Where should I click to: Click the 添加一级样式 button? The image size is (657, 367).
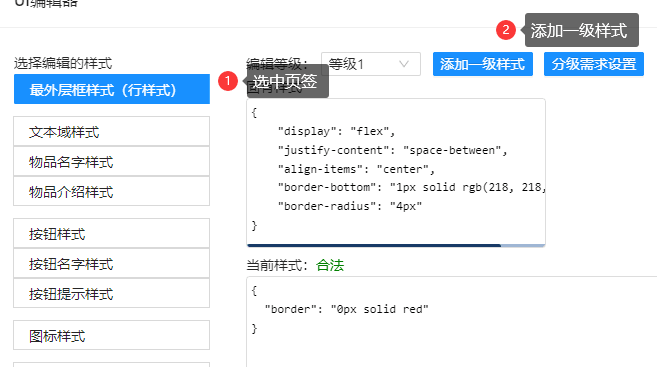click(x=483, y=64)
